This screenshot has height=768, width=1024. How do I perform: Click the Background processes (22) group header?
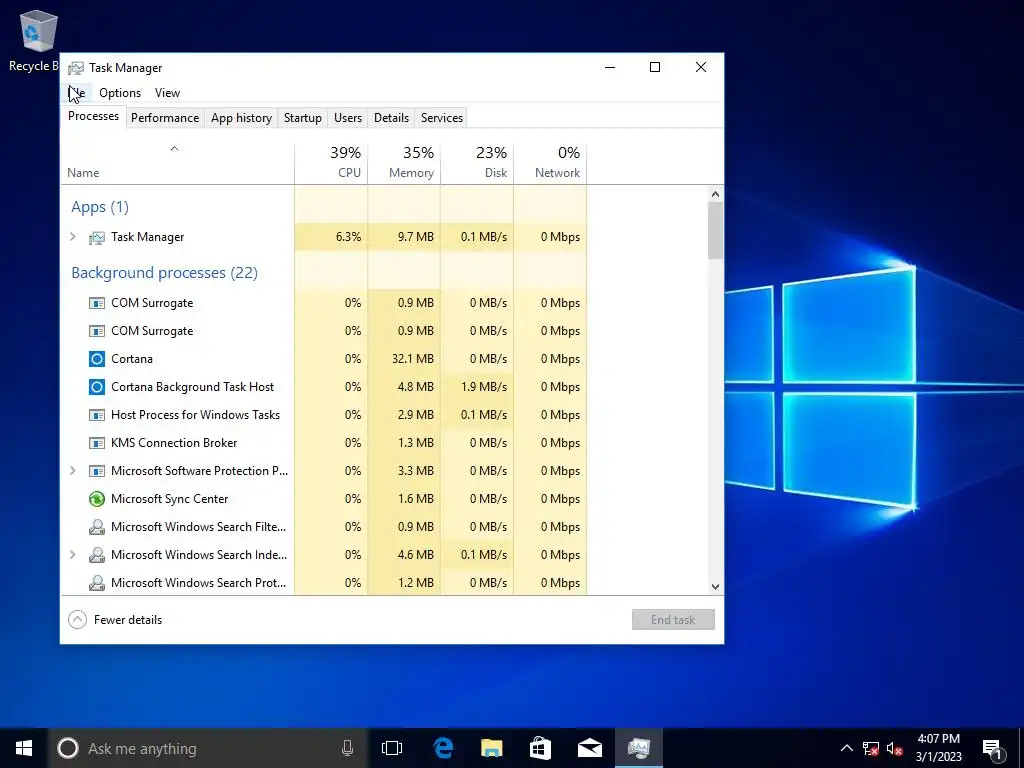[x=165, y=273]
